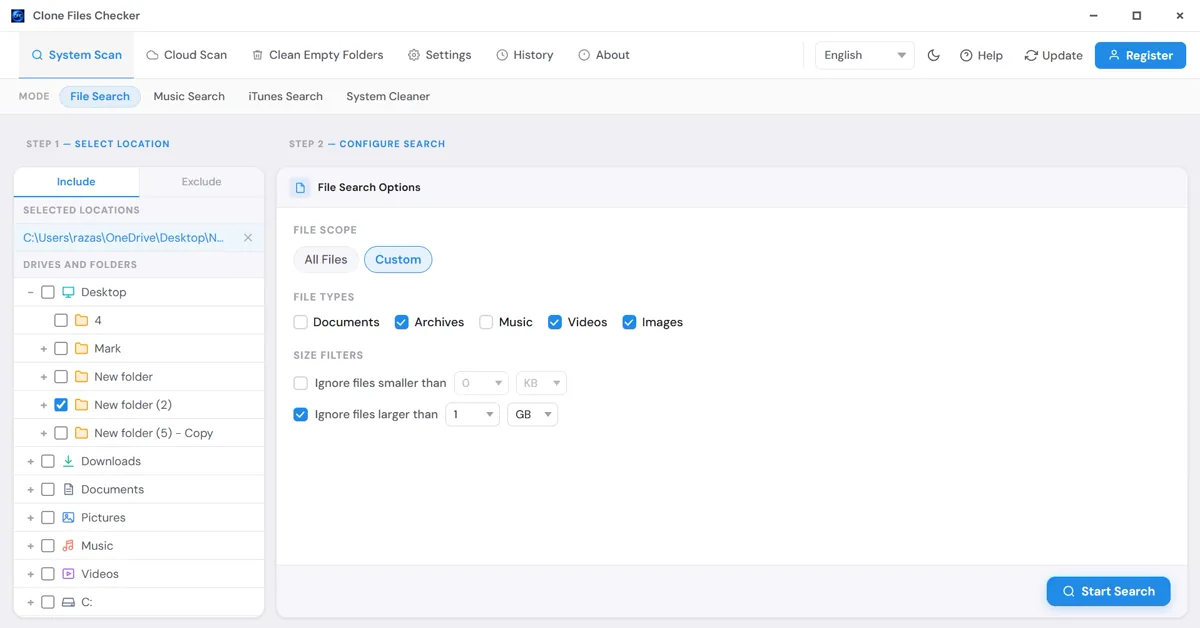Click the Desktop monitor icon in tree

tap(68, 292)
